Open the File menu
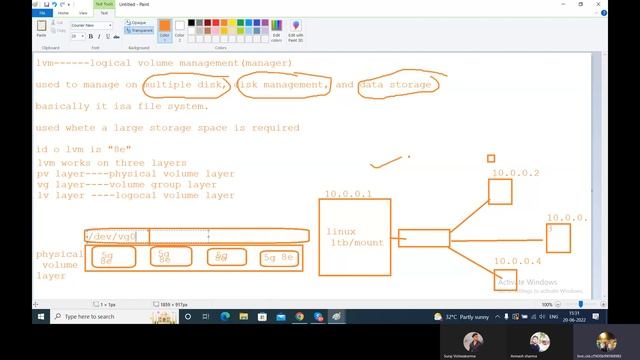This screenshot has height=360, width=640. pyautogui.click(x=42, y=13)
